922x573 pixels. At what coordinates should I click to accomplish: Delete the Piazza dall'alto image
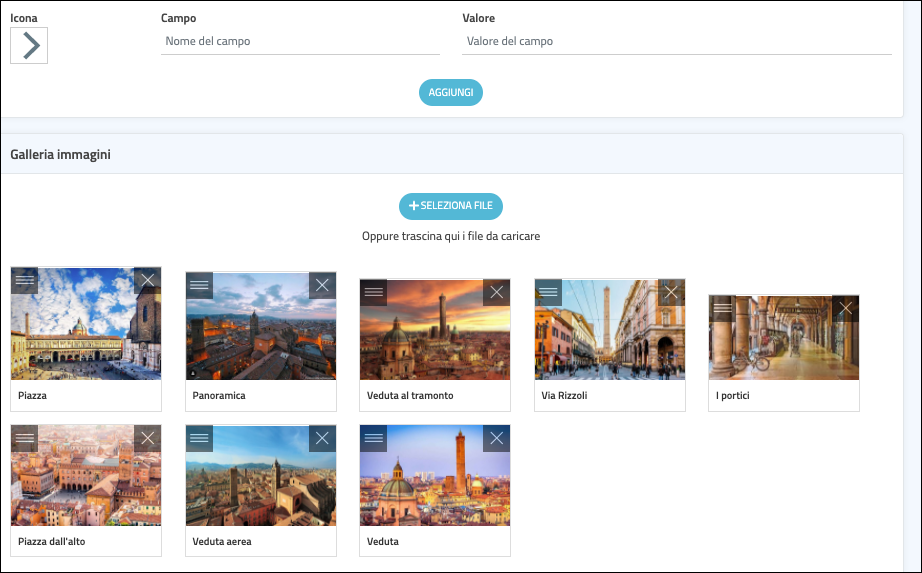147,438
